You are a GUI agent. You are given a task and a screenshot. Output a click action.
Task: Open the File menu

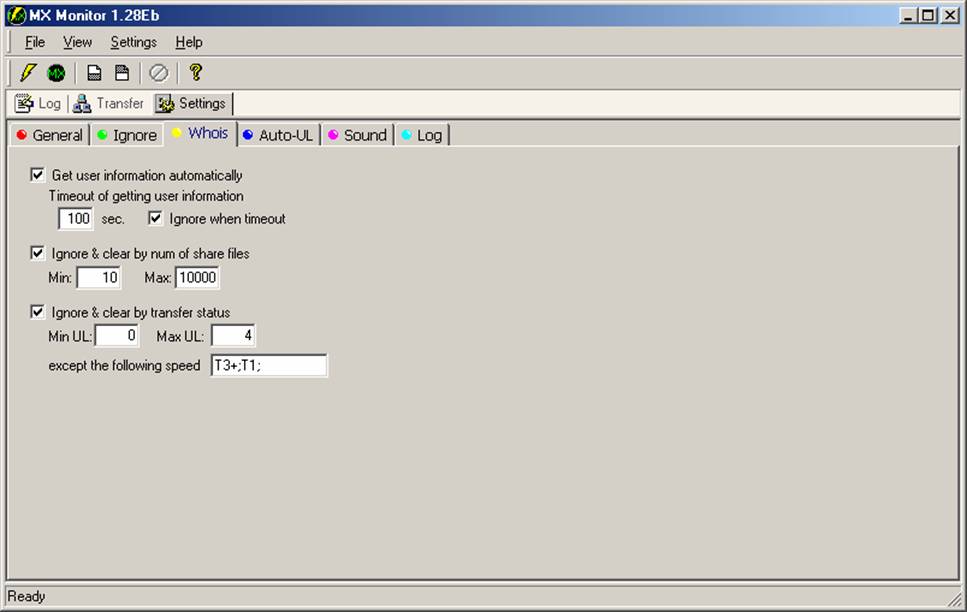pyautogui.click(x=35, y=42)
